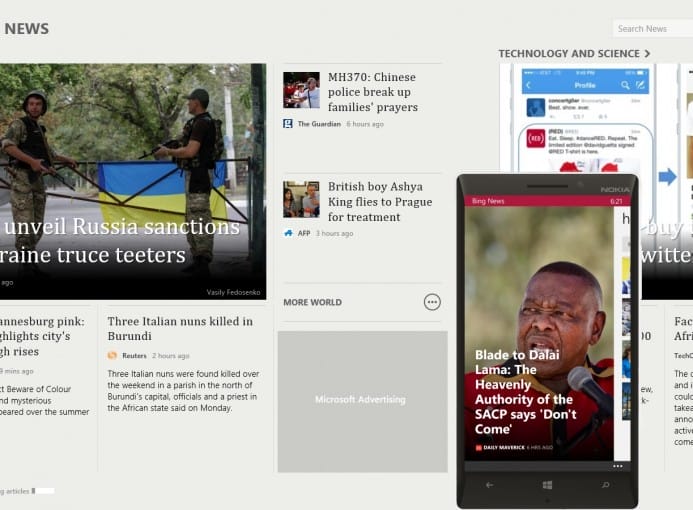Click the Ashya King article thumbnail

pos(301,199)
